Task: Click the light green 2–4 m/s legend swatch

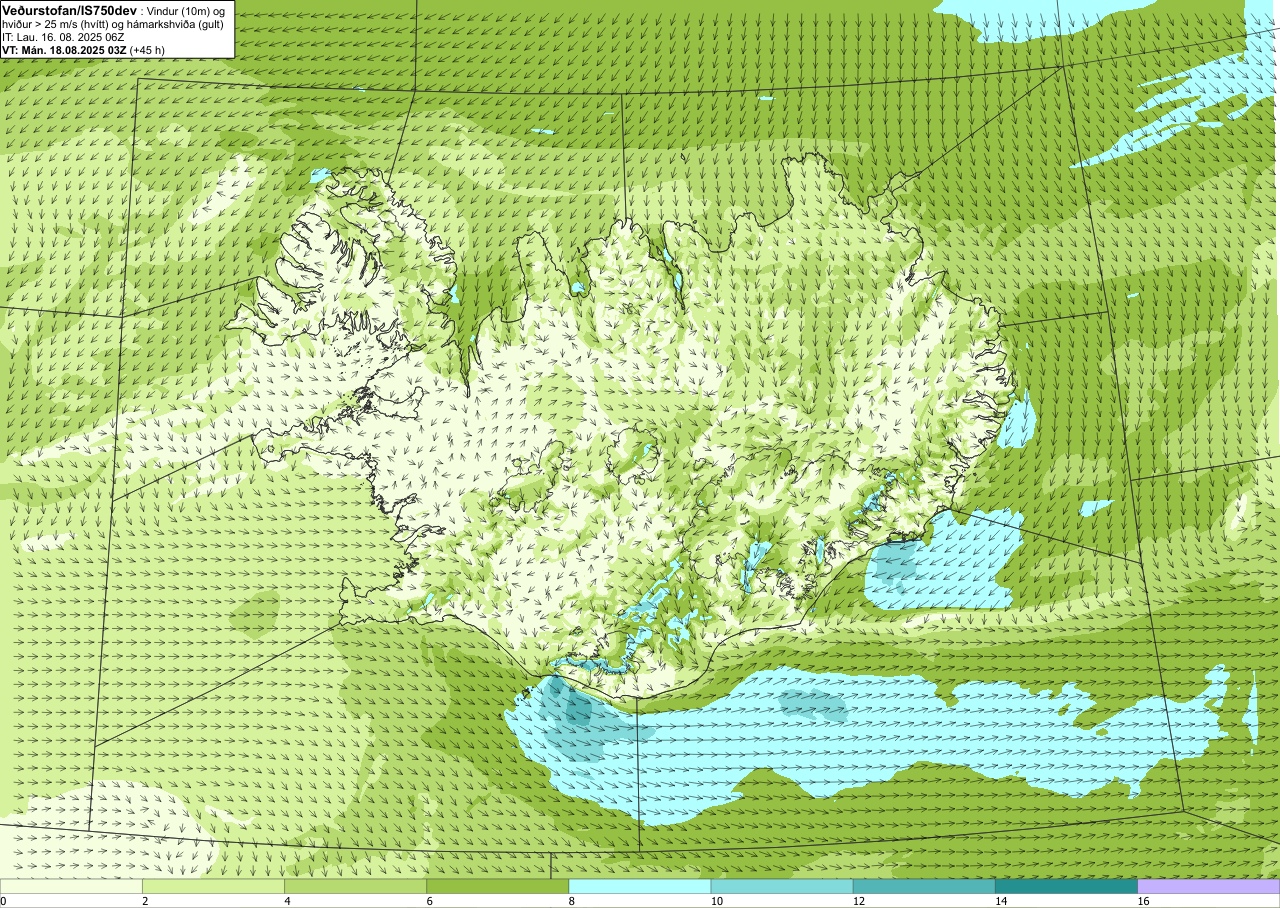Action: (213, 886)
